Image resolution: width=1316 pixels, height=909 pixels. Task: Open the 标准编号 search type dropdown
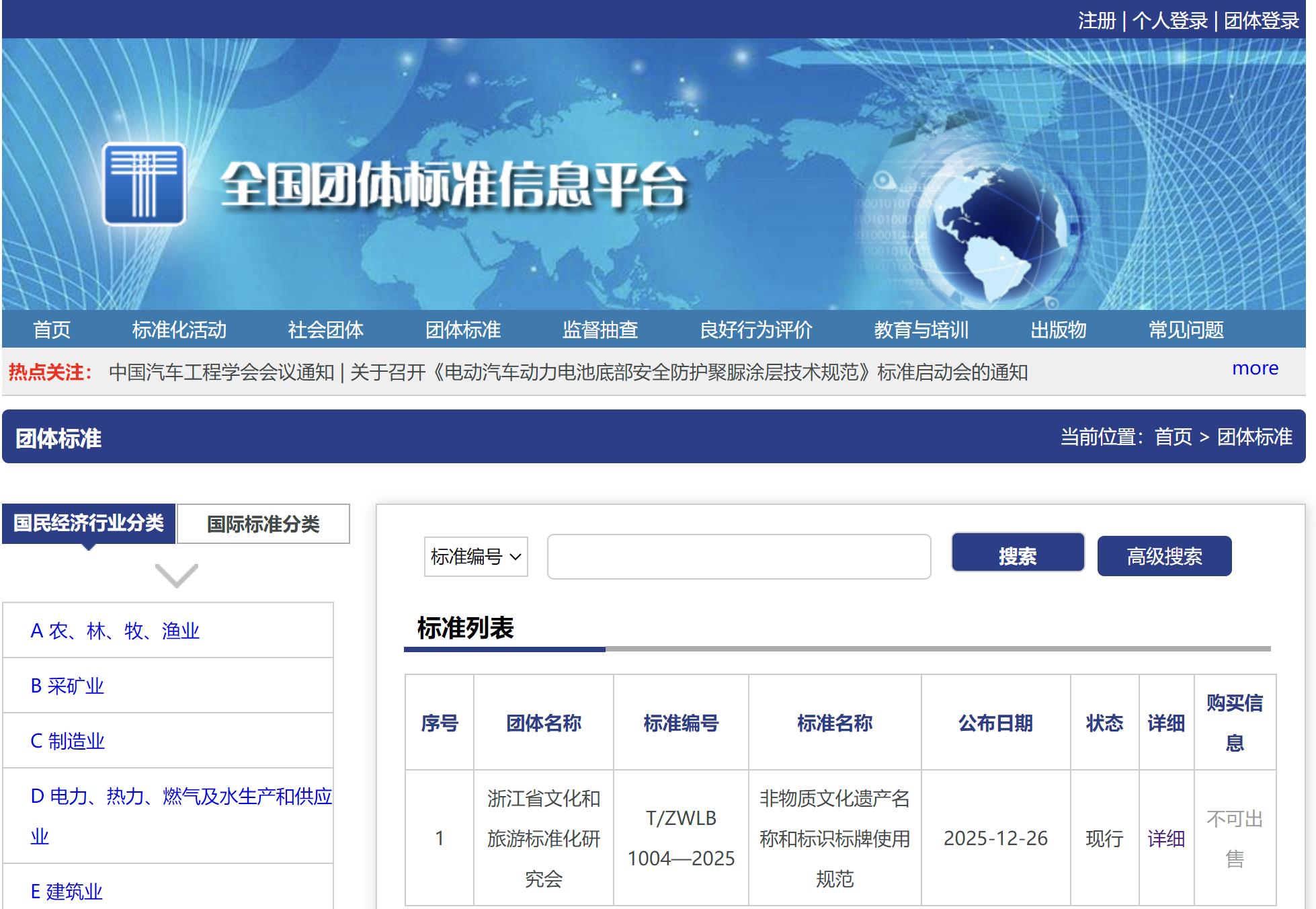[476, 557]
